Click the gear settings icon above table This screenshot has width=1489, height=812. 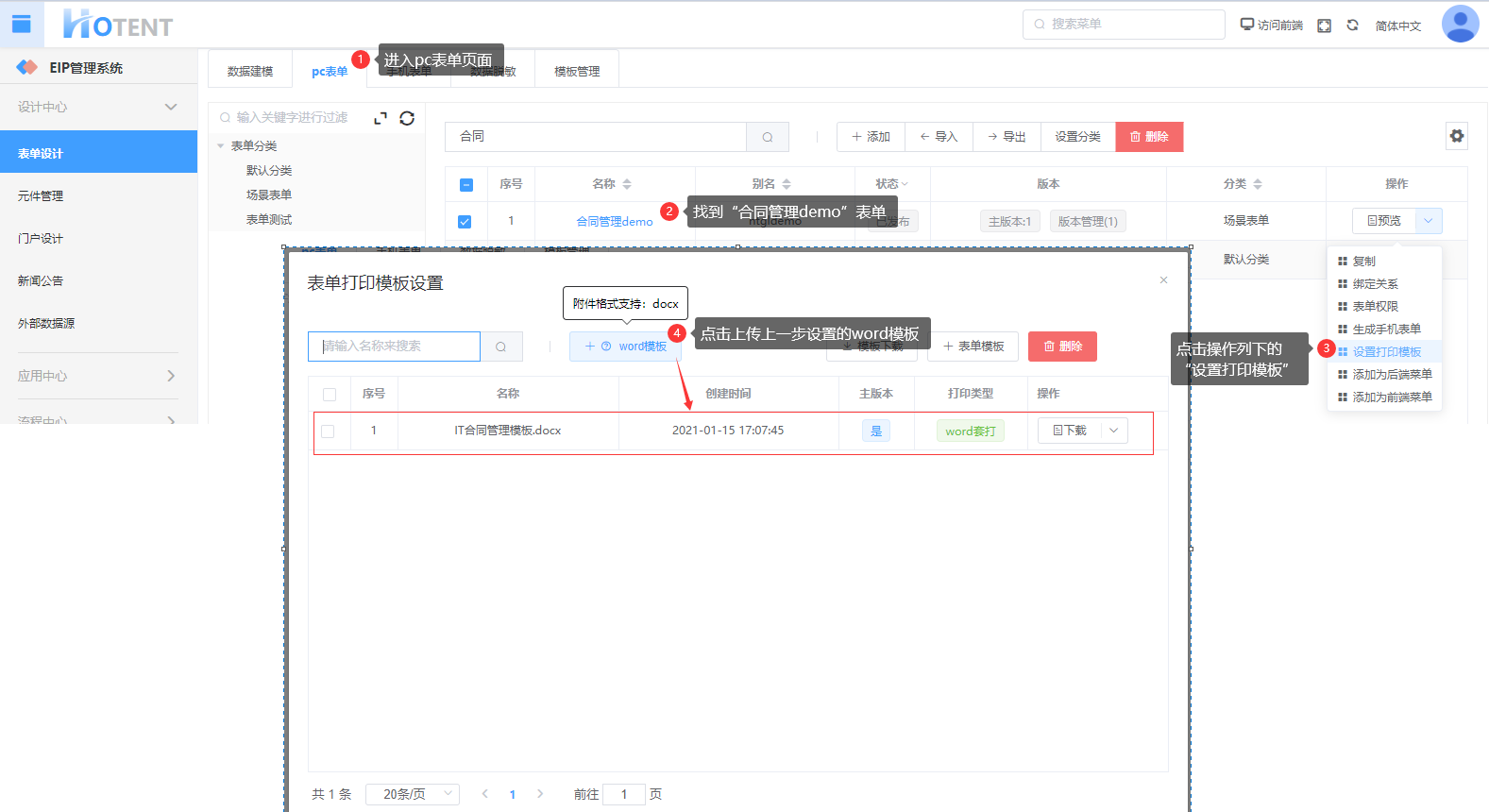click(1457, 136)
